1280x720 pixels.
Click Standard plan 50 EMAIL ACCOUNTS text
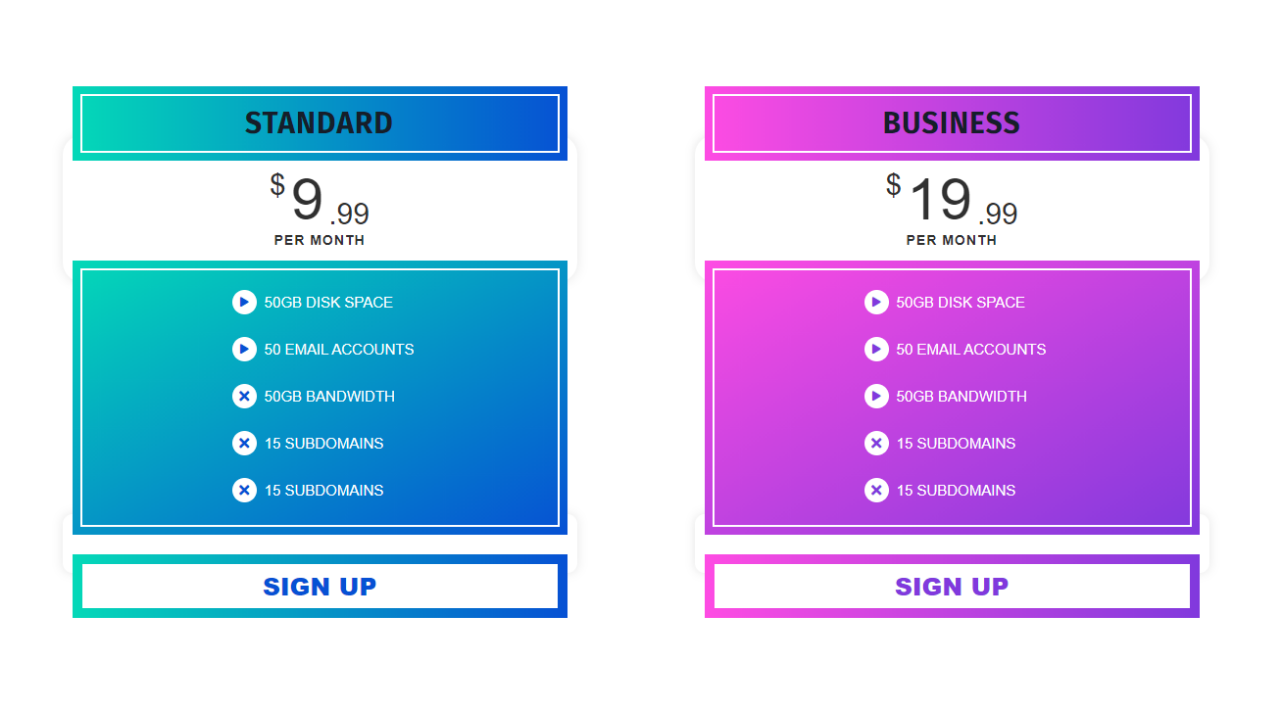[339, 349]
